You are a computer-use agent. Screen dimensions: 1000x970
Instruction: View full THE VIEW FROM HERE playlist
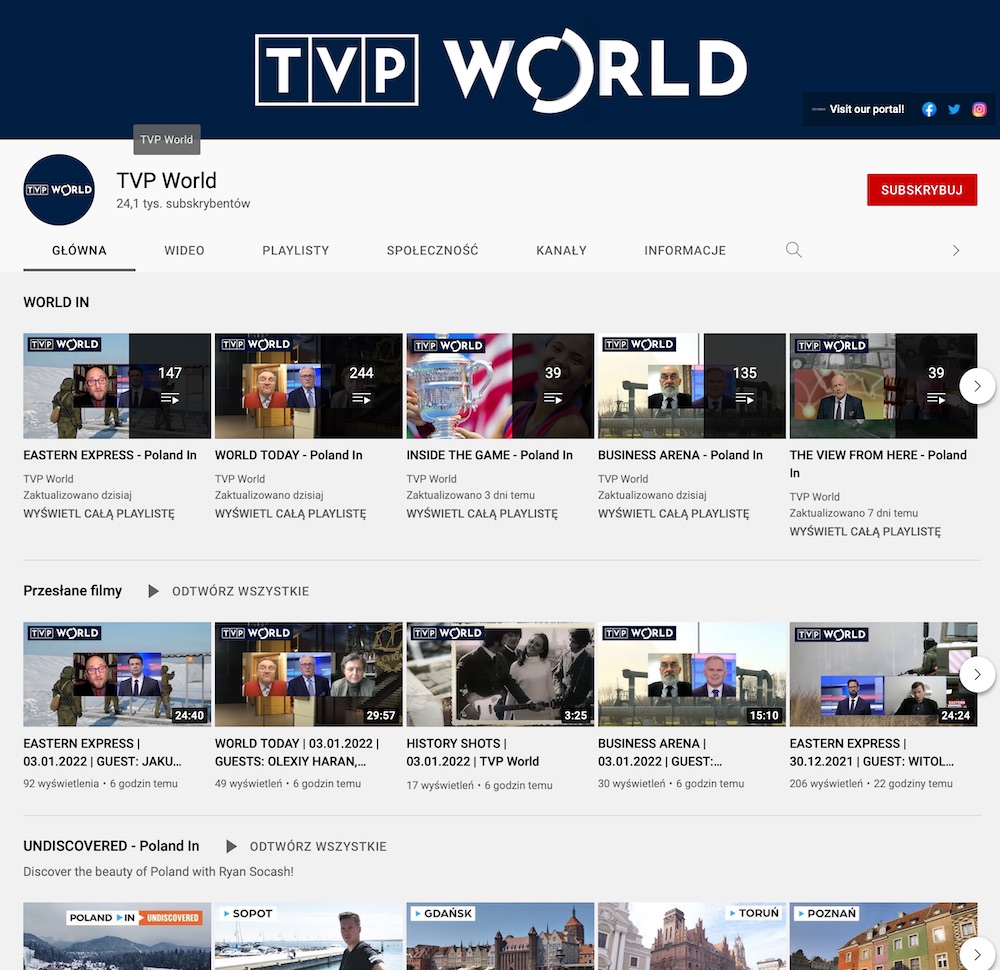pos(865,531)
